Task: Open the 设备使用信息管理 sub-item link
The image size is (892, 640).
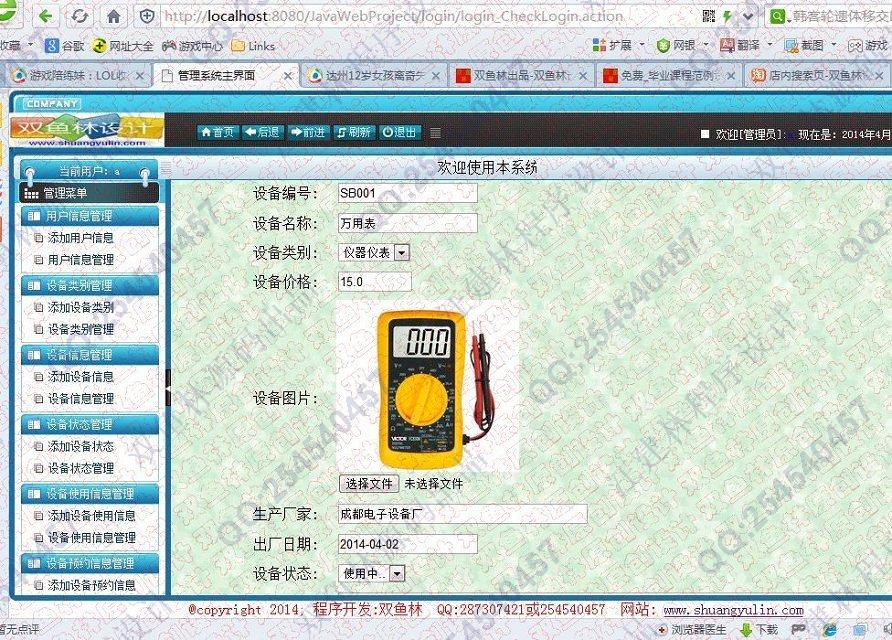Action: [x=91, y=538]
